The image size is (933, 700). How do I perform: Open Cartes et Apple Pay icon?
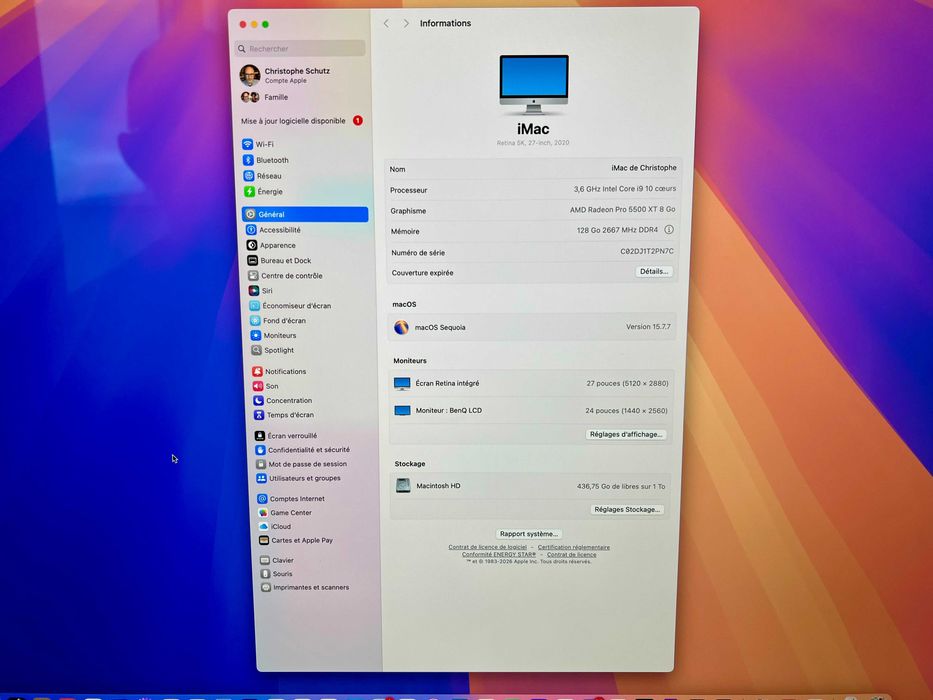264,540
